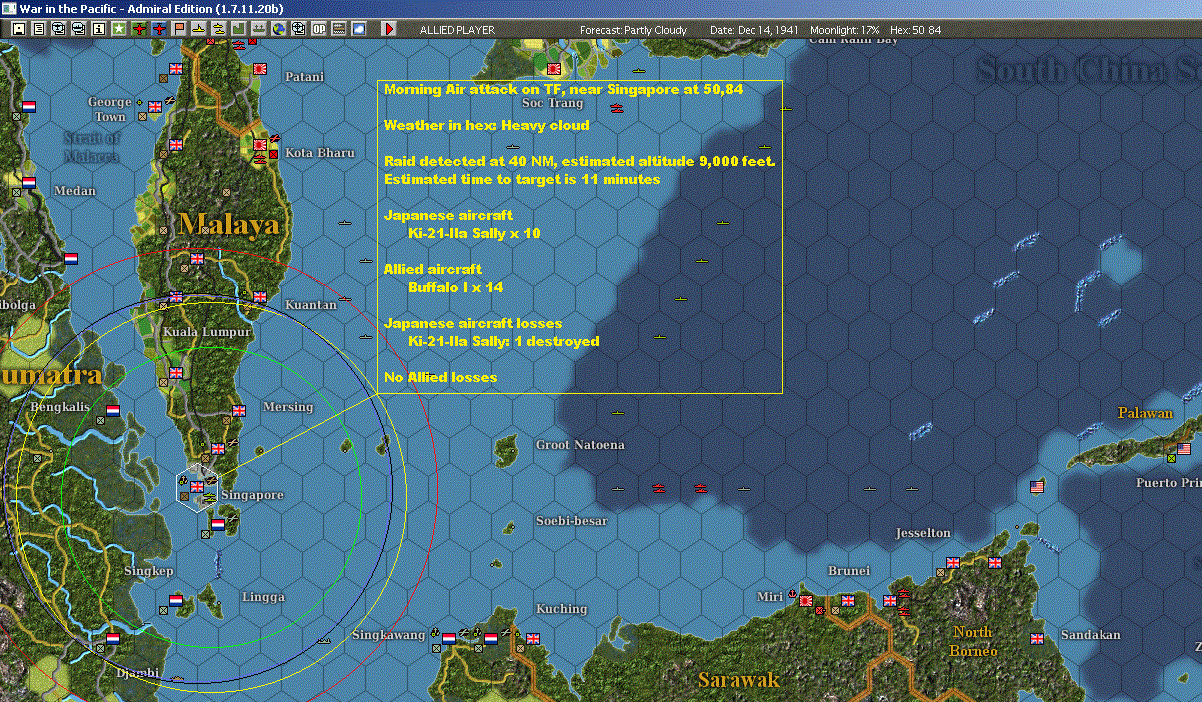Click the Japanese ship marker near Groot Natoena
1202x702 pixels.
click(x=659, y=488)
